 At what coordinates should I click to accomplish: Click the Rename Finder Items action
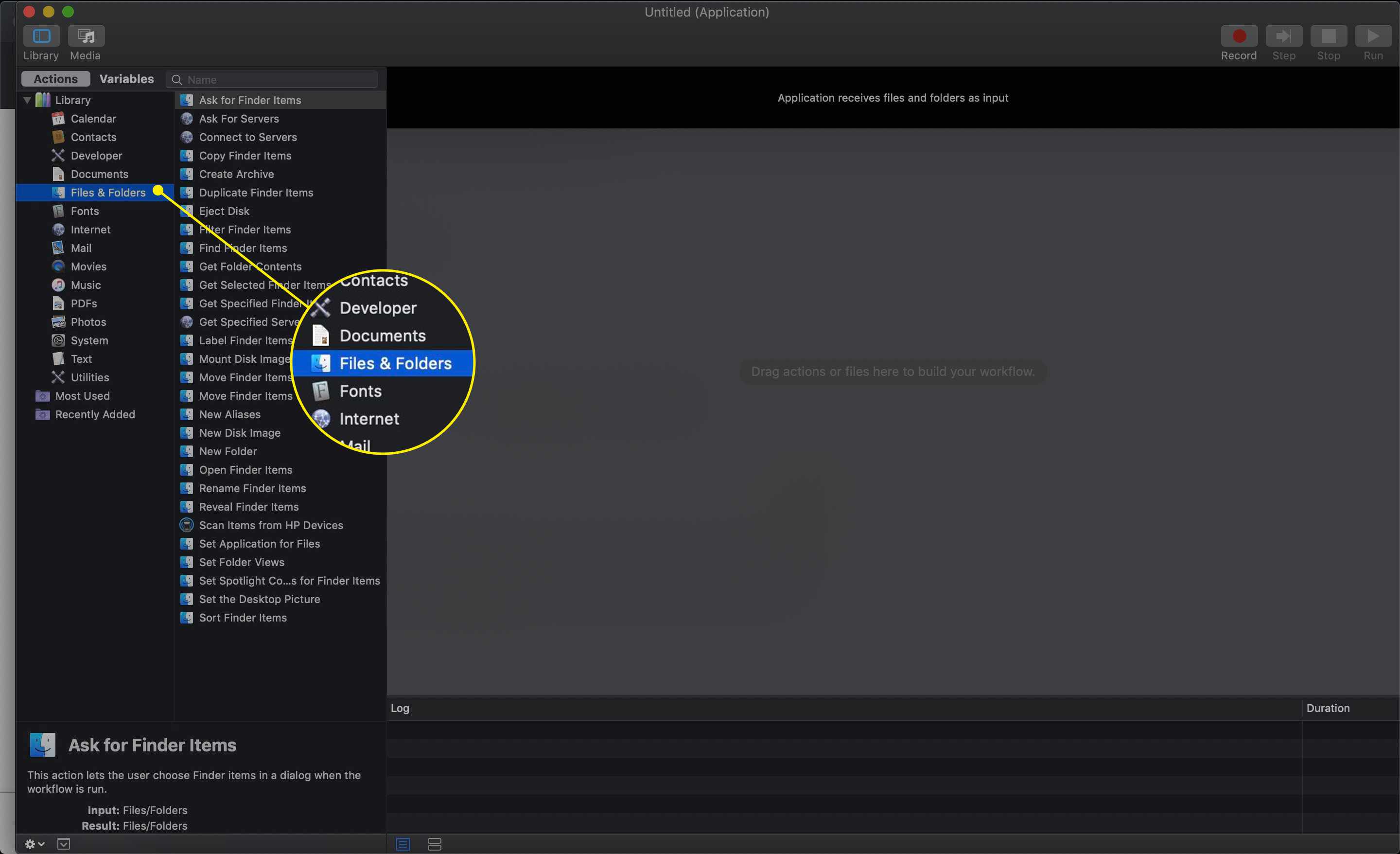252,488
